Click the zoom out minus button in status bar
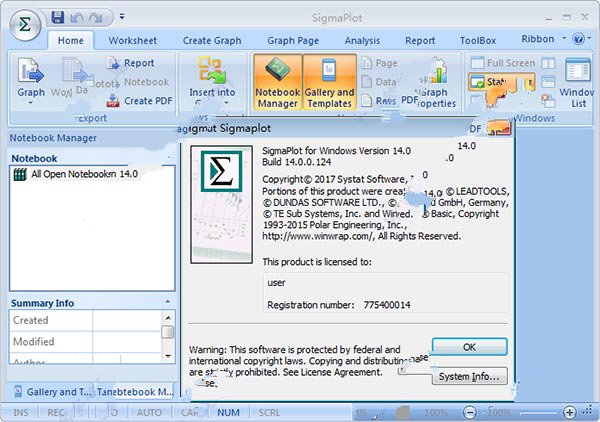This screenshot has width=600, height=422. 470,412
